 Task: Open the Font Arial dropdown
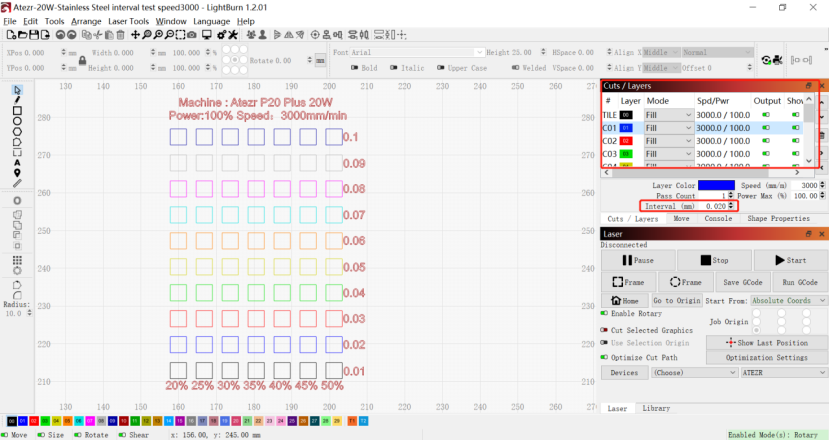[x=417, y=52]
